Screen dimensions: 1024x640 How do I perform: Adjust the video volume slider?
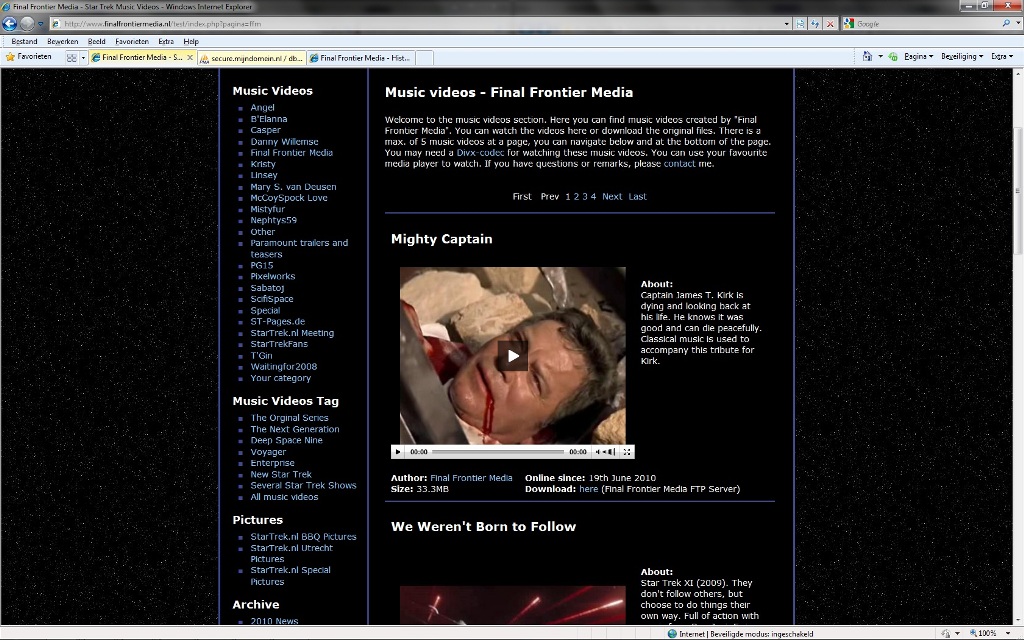click(609, 451)
